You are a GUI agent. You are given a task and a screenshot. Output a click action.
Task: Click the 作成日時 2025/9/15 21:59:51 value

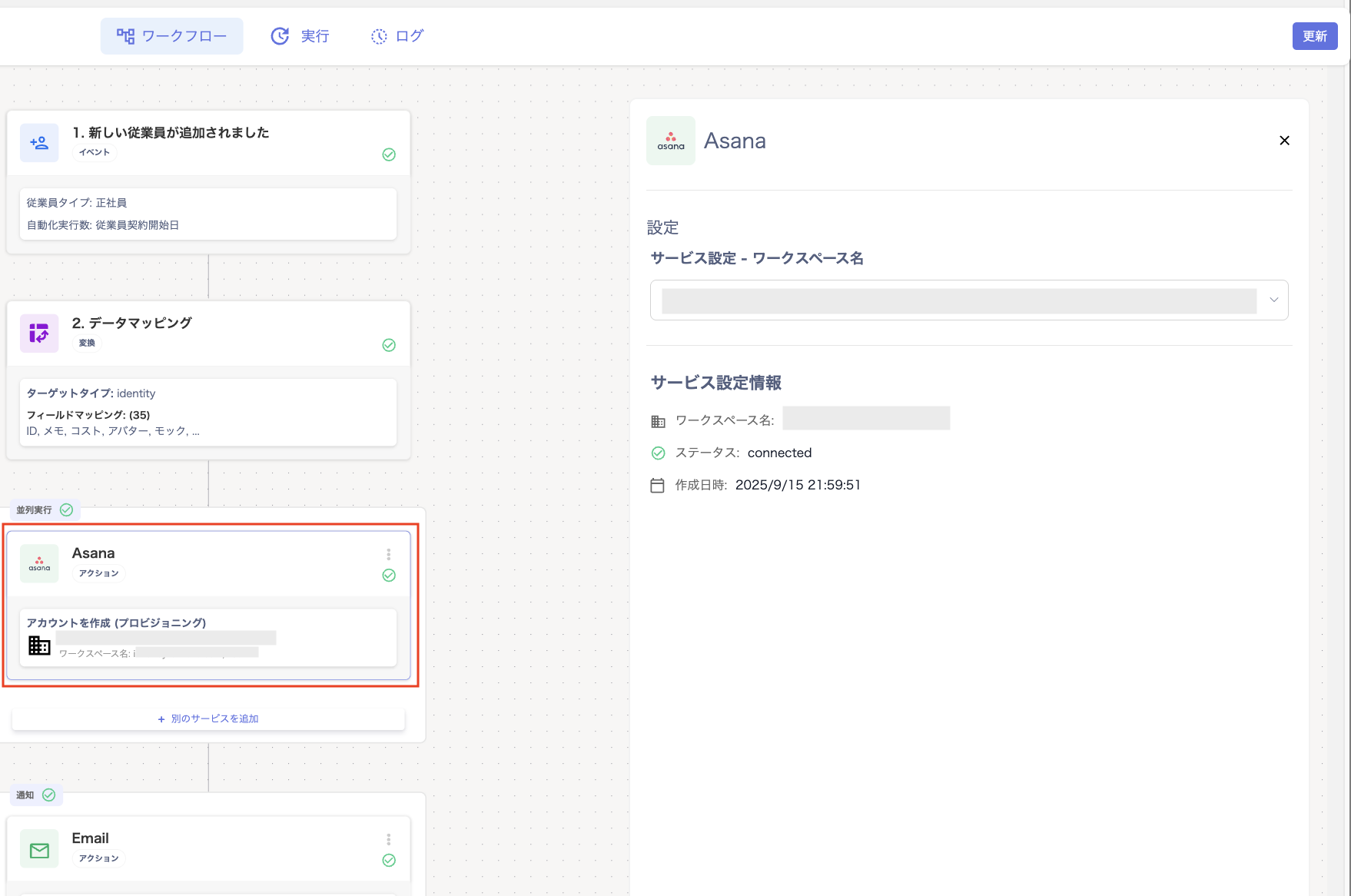(x=798, y=486)
